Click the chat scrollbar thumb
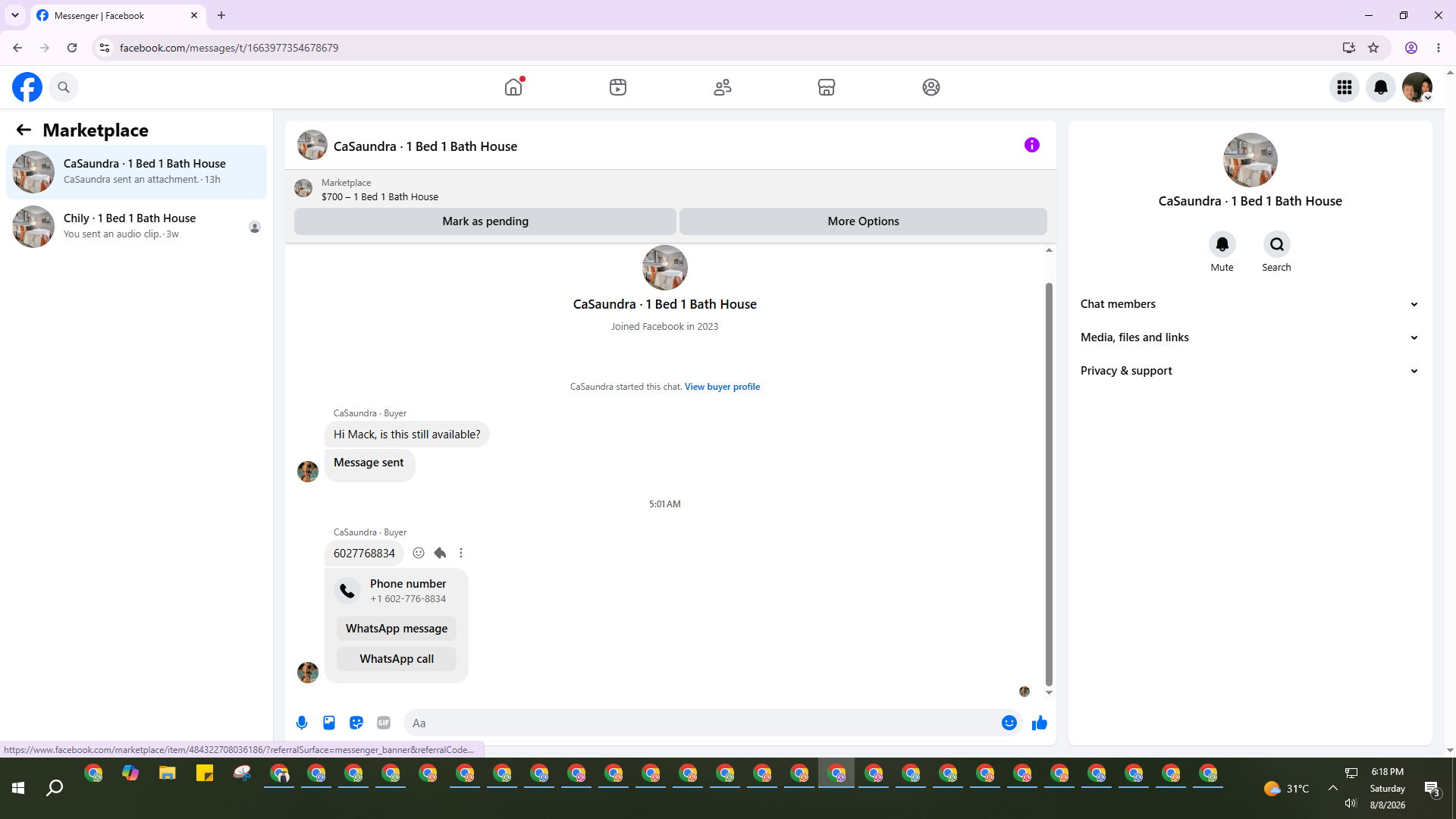The width and height of the screenshot is (1456, 819). [x=1049, y=484]
